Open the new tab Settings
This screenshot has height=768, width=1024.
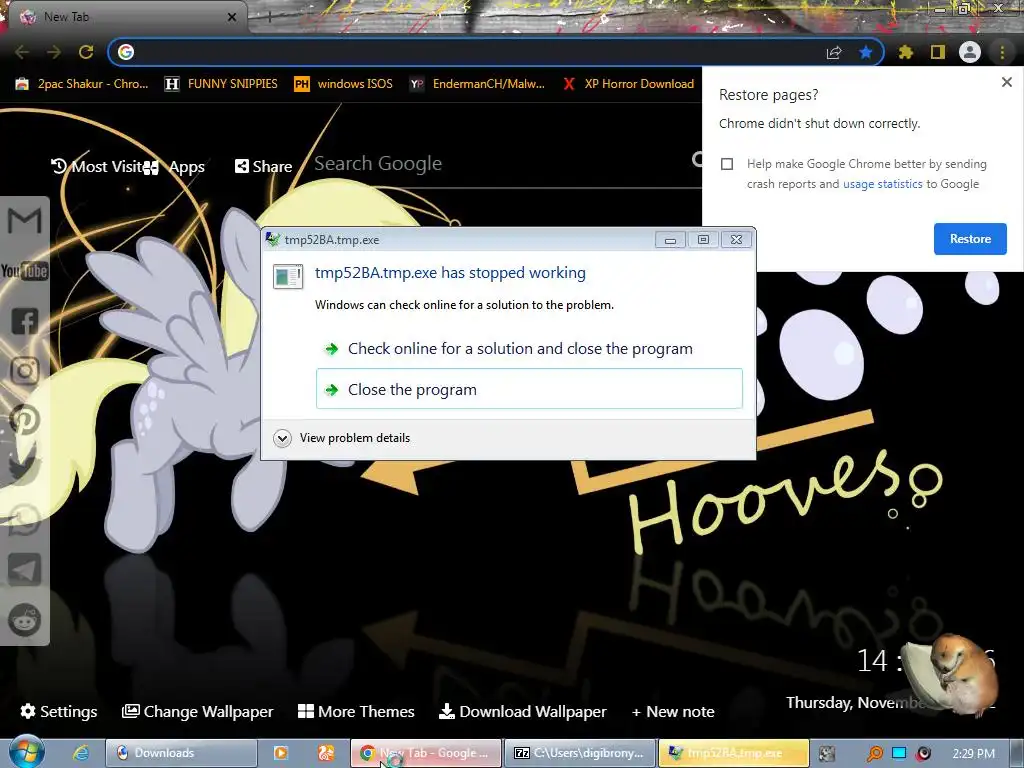pos(59,711)
